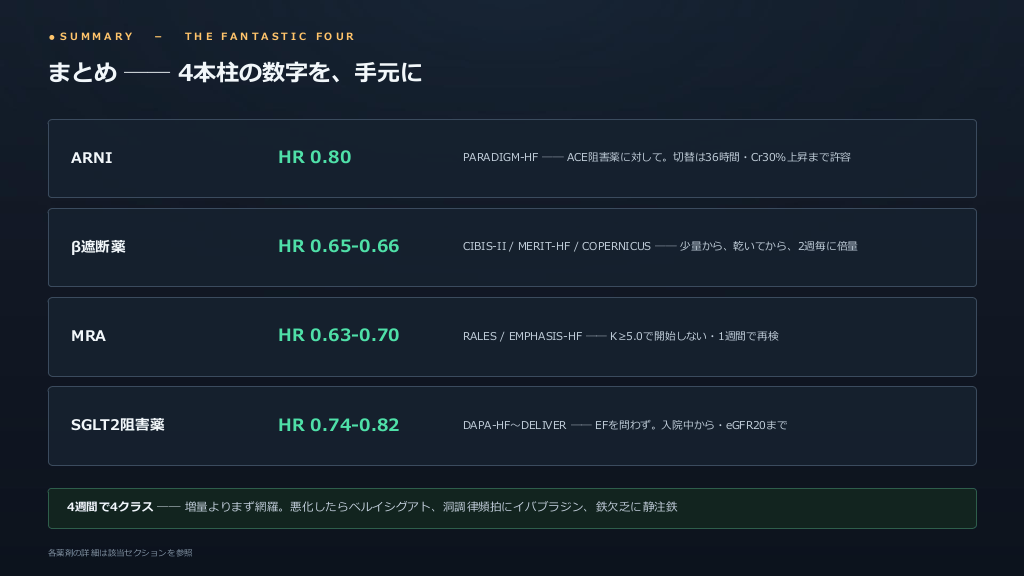1024x576 pixels.
Task: Click the RALES / EMPHASIS-HF description
Action: (x=620, y=336)
